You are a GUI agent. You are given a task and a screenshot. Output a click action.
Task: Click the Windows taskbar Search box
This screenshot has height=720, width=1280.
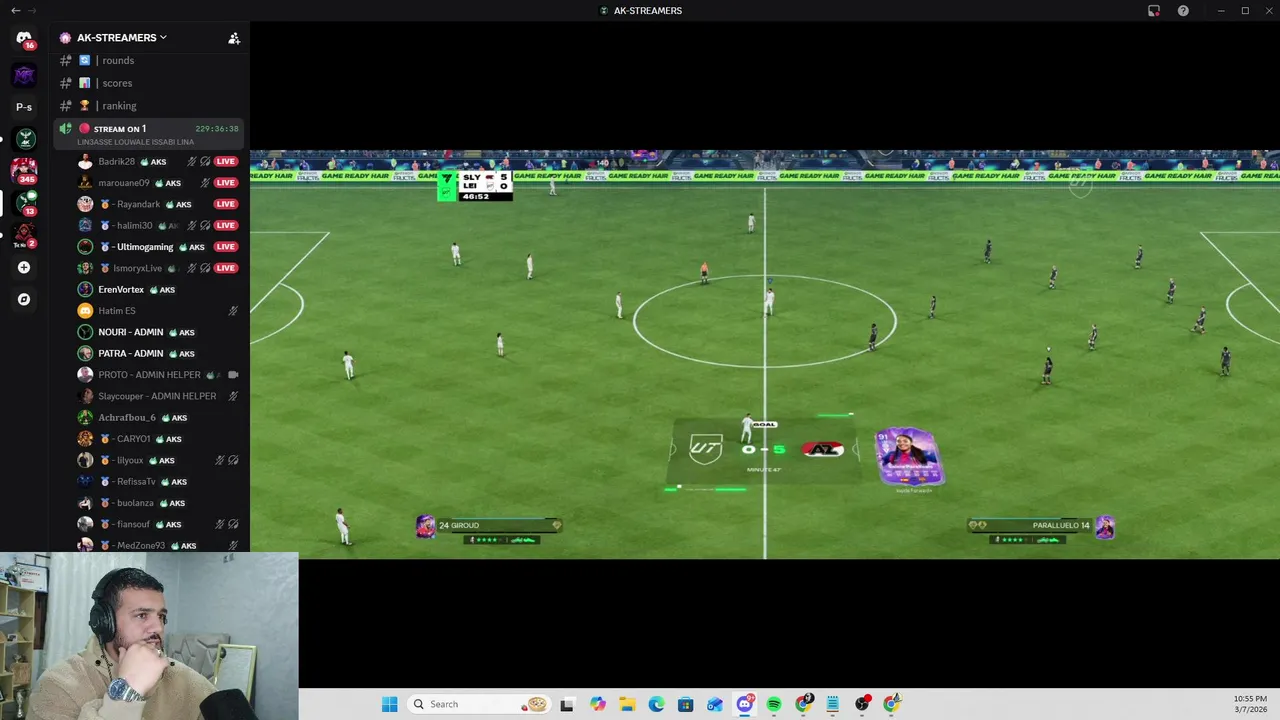click(478, 704)
